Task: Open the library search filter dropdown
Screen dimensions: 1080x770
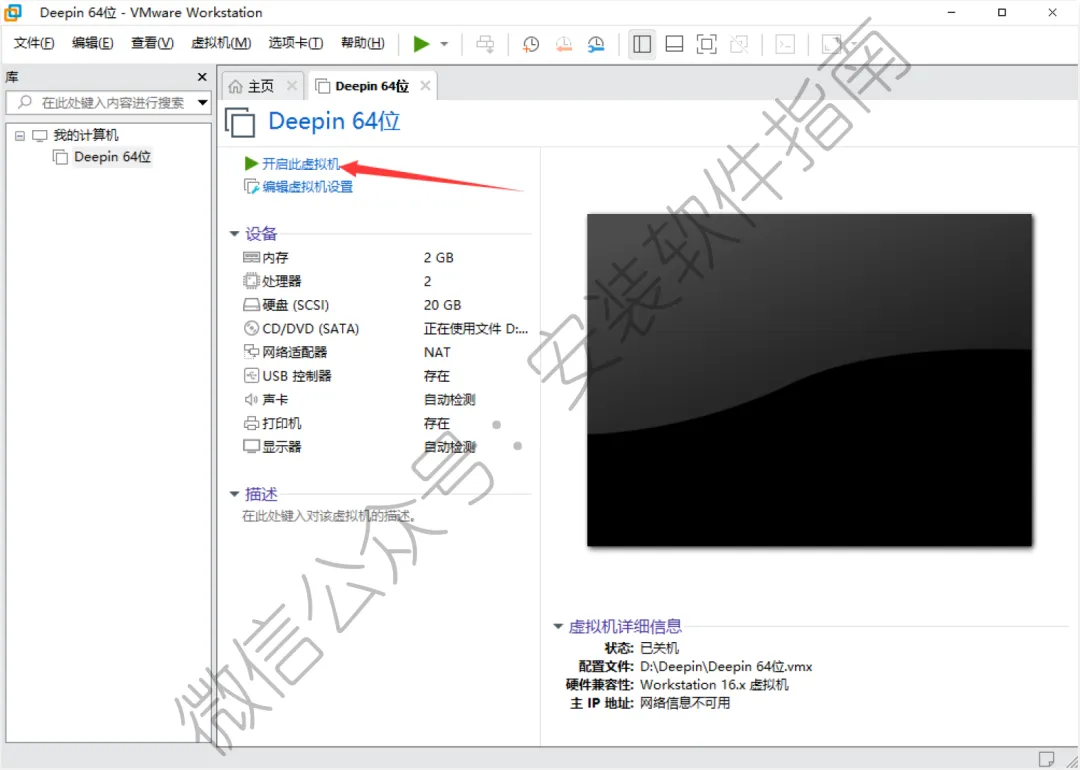Action: click(x=203, y=103)
